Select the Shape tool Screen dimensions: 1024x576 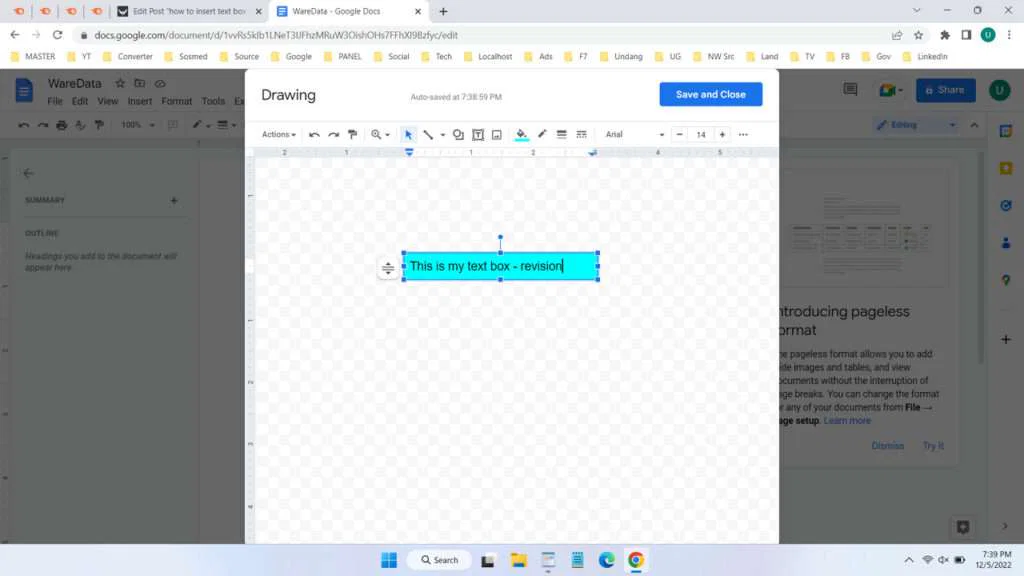point(458,134)
